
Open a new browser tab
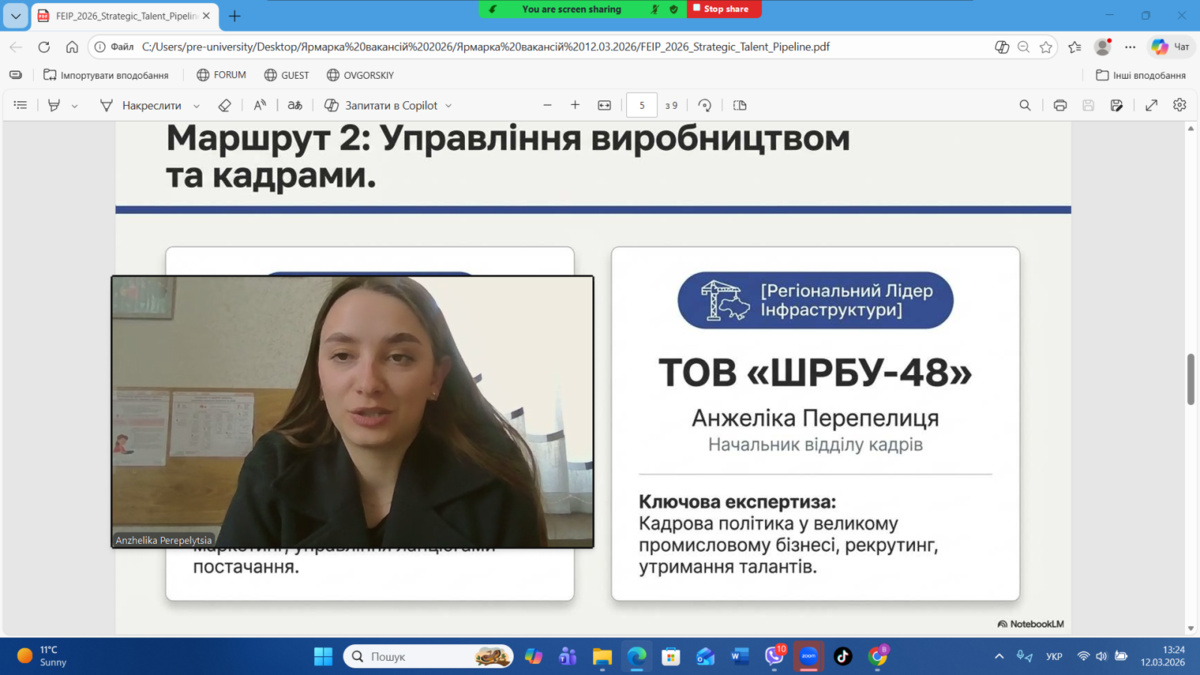pos(235,16)
